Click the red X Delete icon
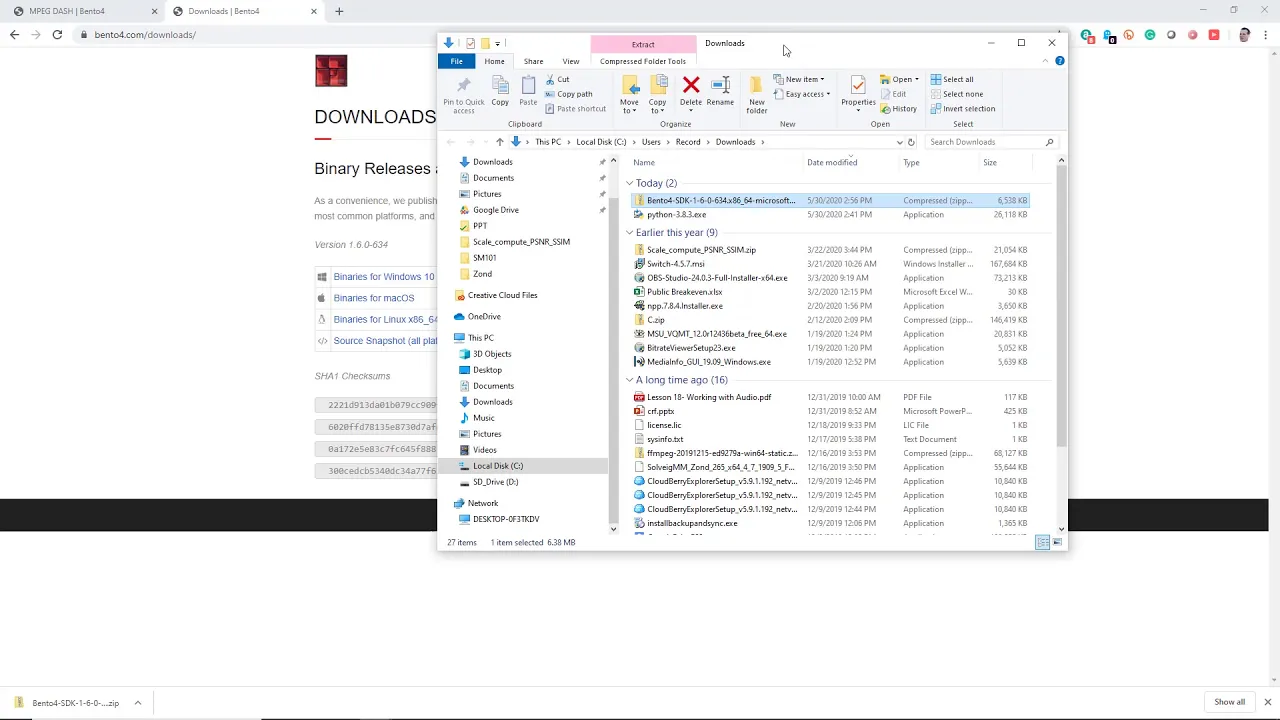1280x720 pixels. 691,85
